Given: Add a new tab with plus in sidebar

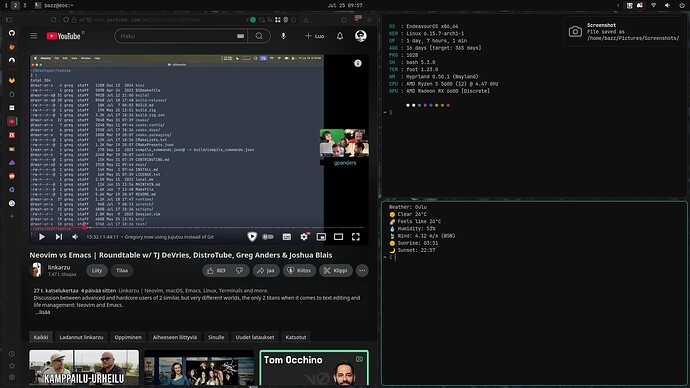Looking at the screenshot, I should [12, 216].
